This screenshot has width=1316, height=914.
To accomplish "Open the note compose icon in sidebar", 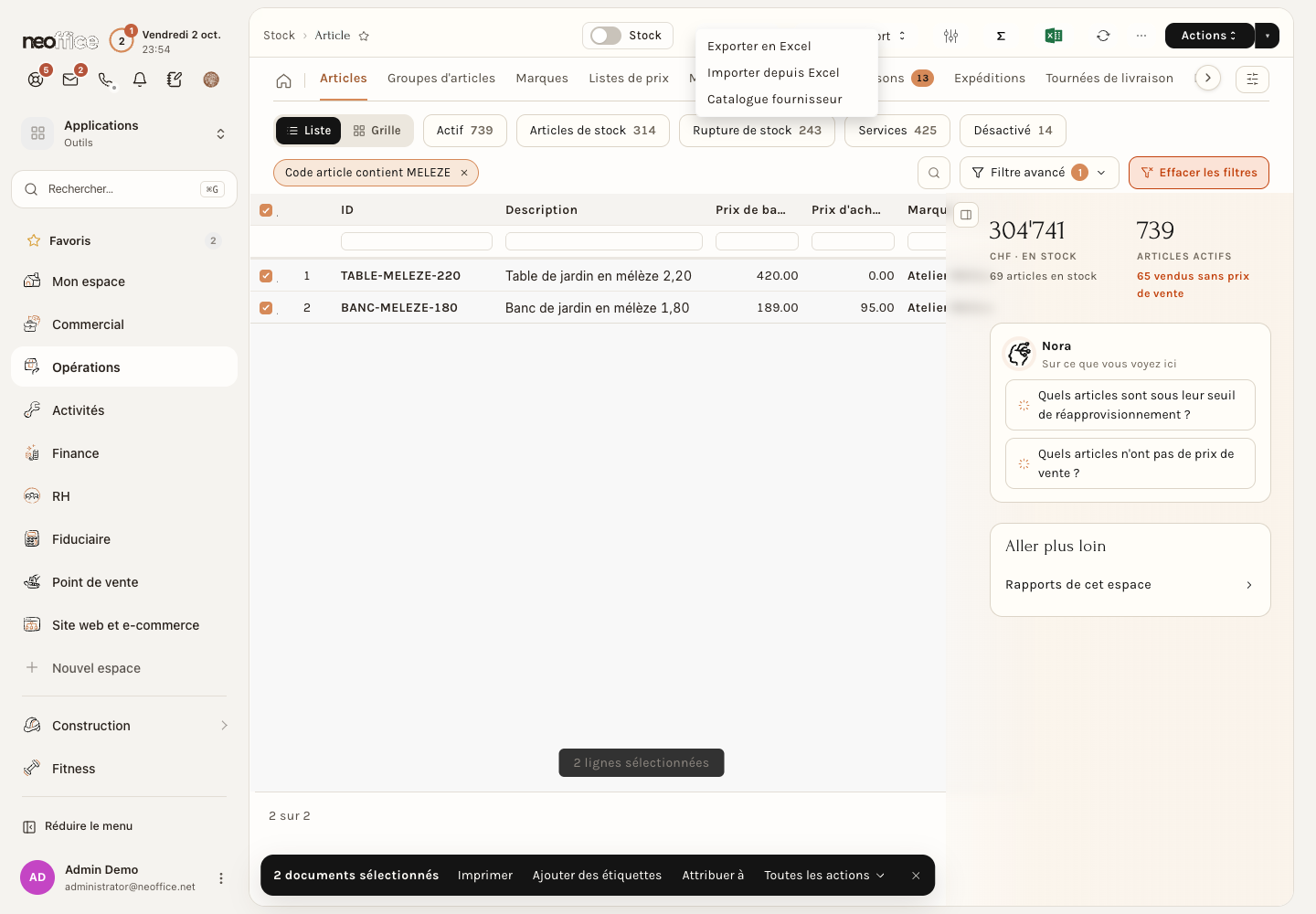I will pyautogui.click(x=175, y=80).
